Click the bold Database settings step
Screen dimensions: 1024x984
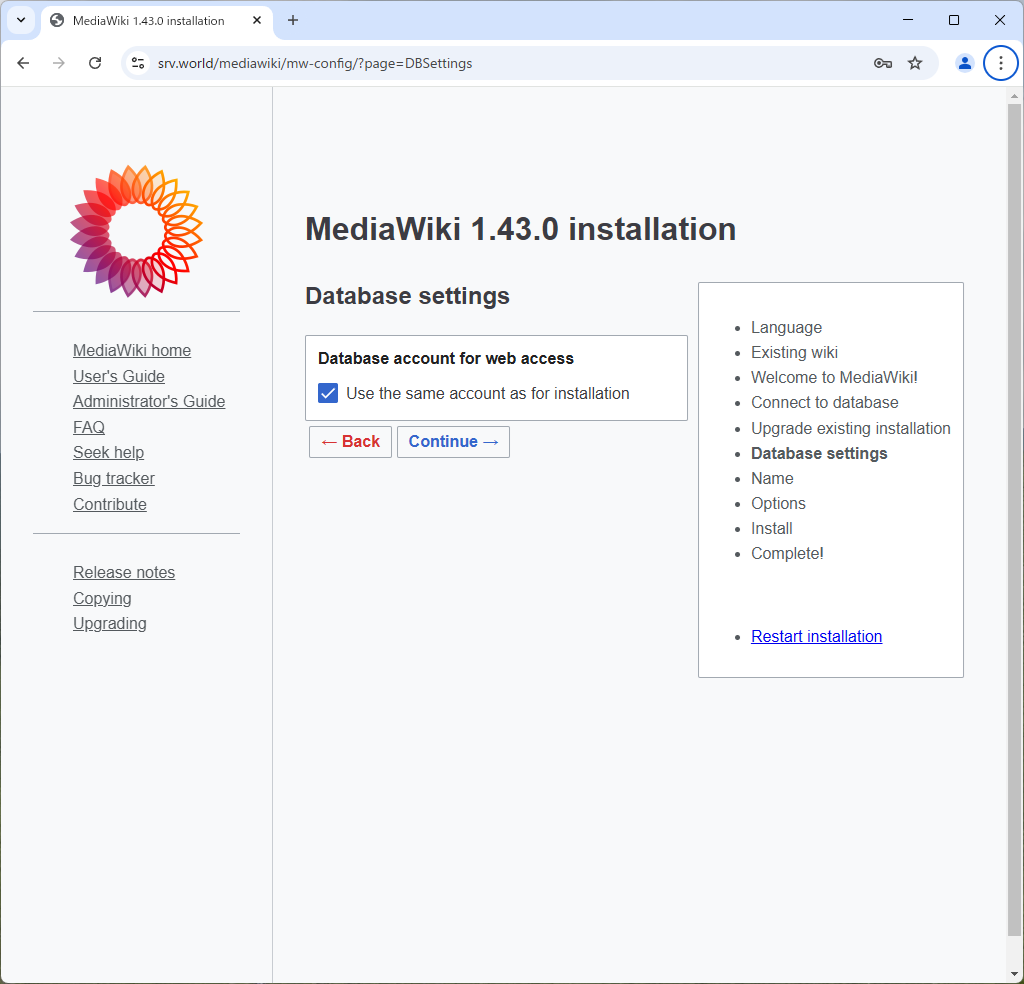tap(819, 454)
